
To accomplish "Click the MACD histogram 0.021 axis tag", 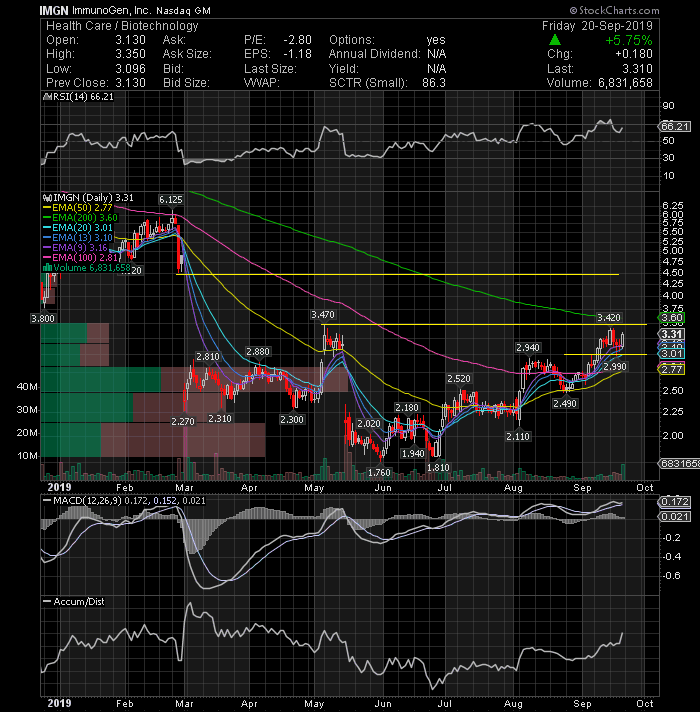I will click(675, 517).
